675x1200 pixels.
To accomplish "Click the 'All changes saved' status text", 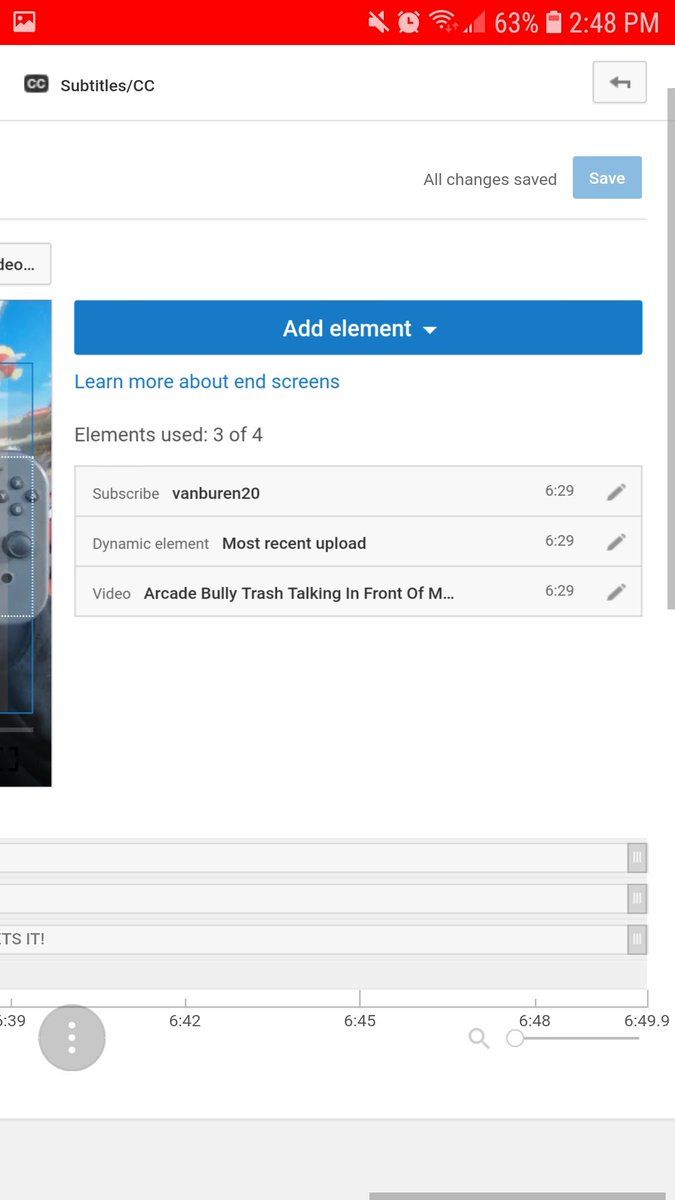I will pos(490,180).
